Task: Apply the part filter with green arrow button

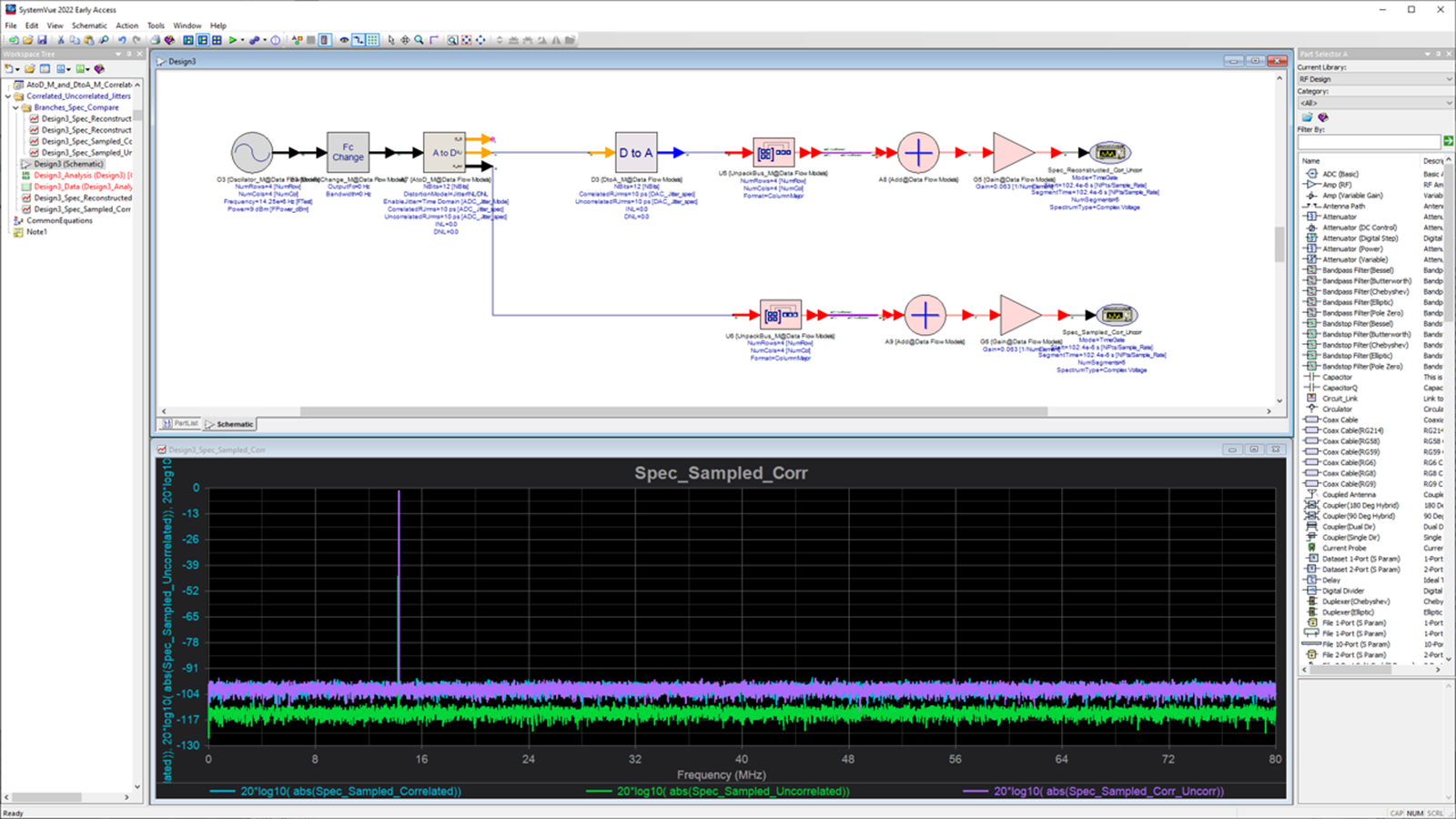Action: click(x=1449, y=140)
